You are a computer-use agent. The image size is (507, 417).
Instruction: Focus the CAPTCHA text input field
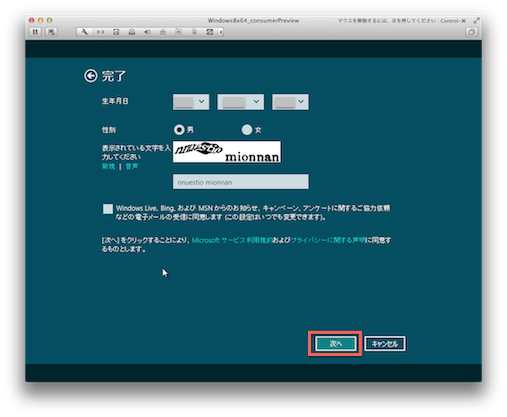(241, 182)
